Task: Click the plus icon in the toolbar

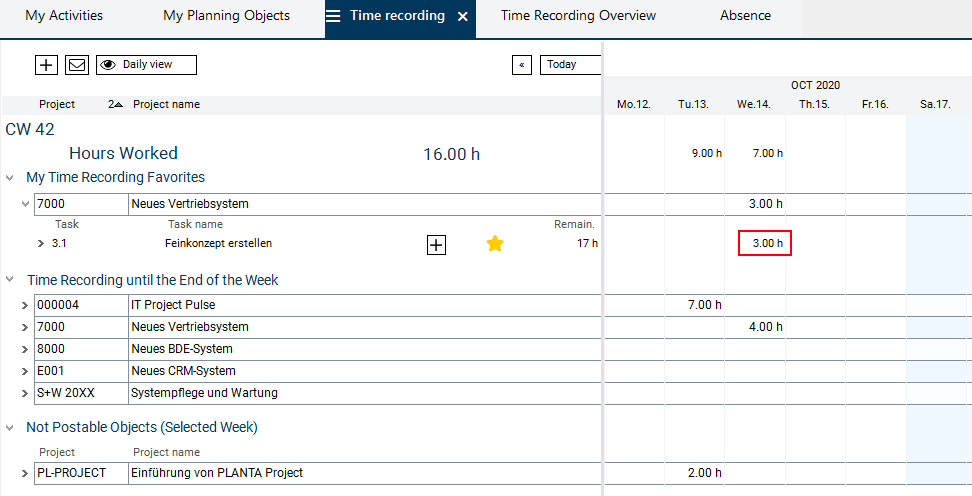Action: (x=46, y=65)
